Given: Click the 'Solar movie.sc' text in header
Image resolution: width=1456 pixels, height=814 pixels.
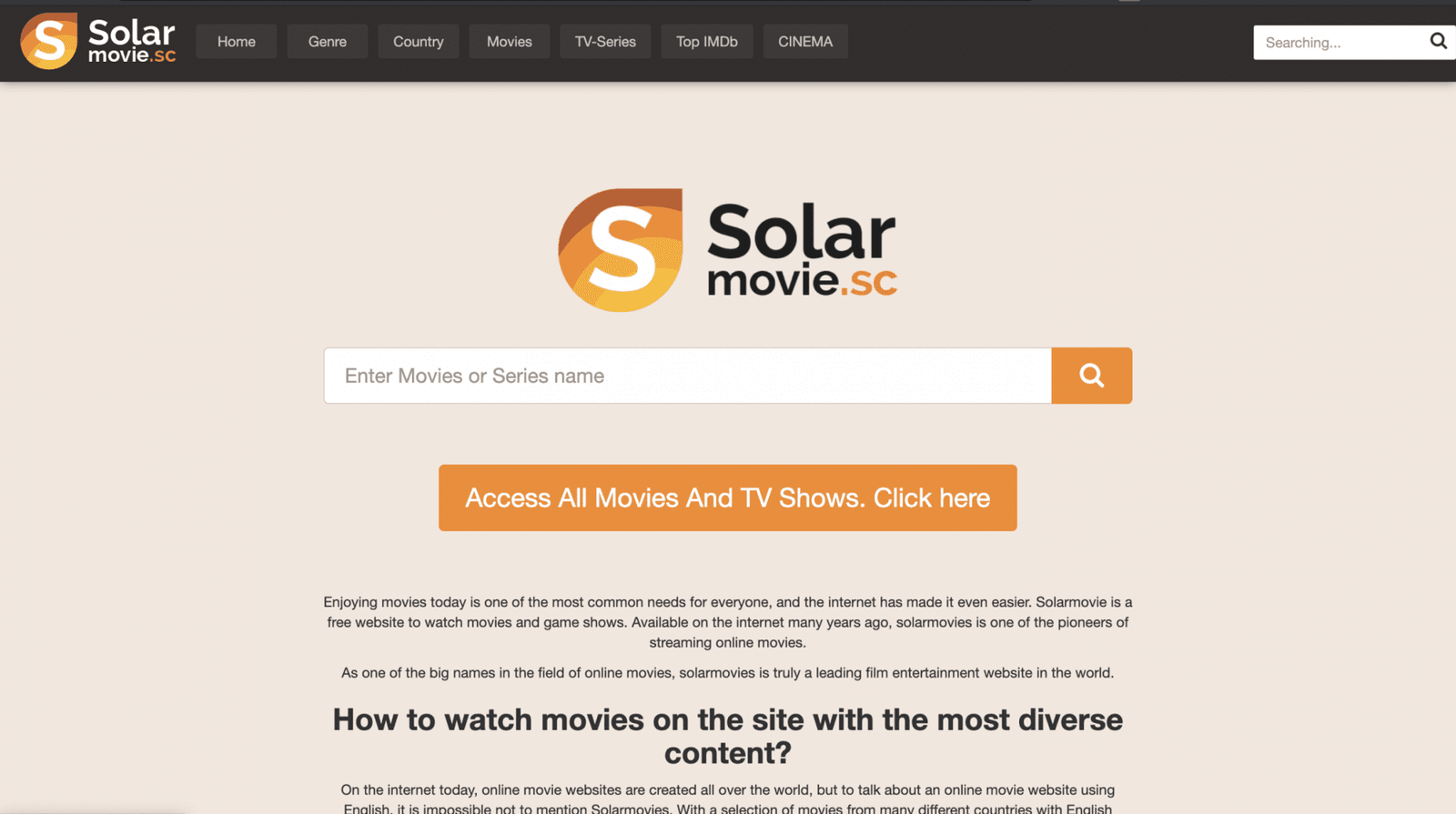Looking at the screenshot, I should [x=132, y=41].
